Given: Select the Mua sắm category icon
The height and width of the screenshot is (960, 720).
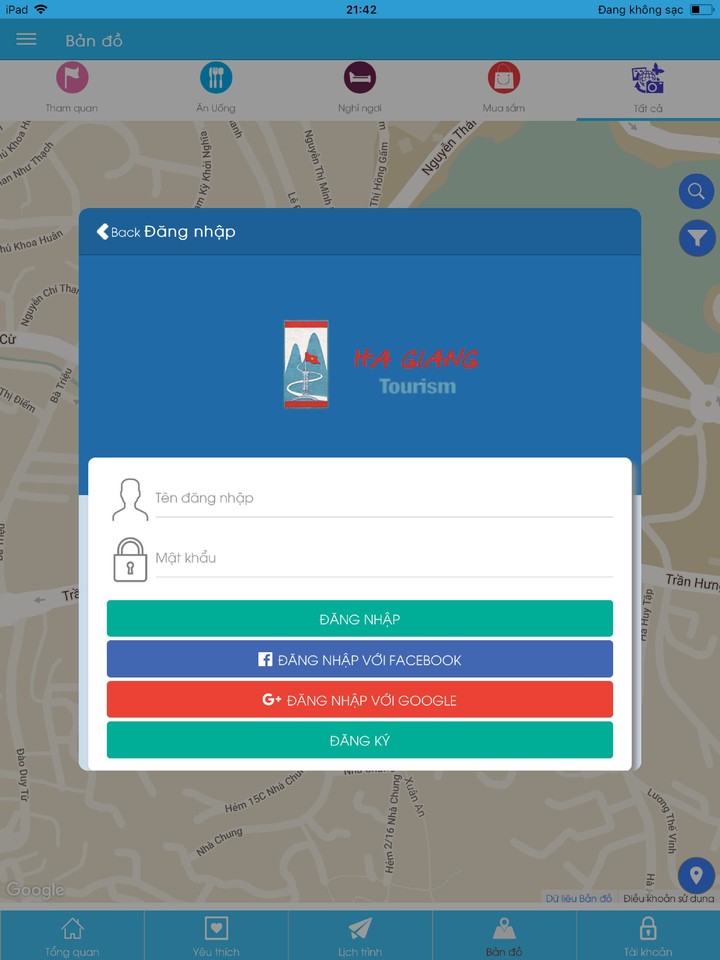Looking at the screenshot, I should (x=504, y=78).
